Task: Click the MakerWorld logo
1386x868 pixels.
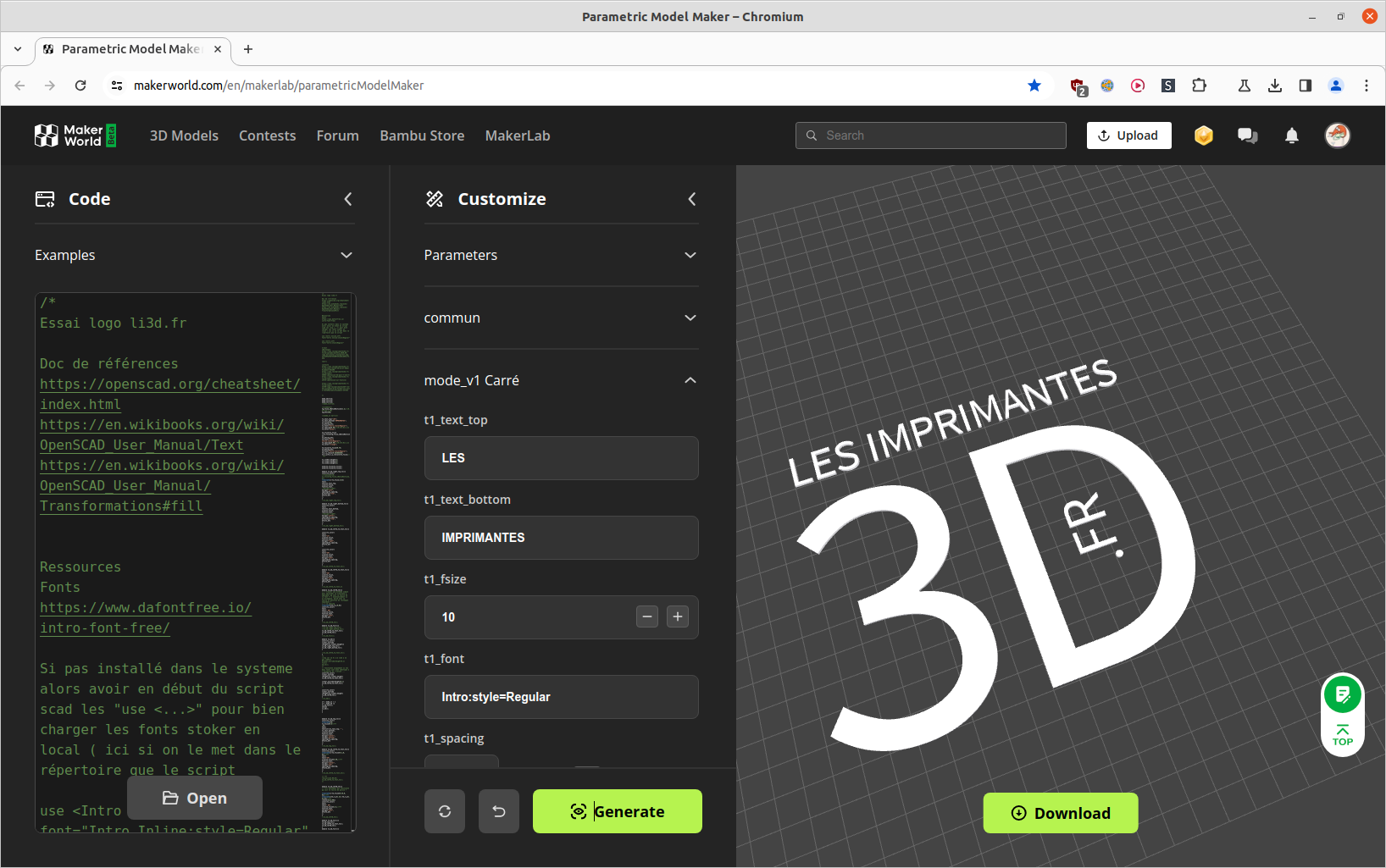Action: pyautogui.click(x=75, y=135)
